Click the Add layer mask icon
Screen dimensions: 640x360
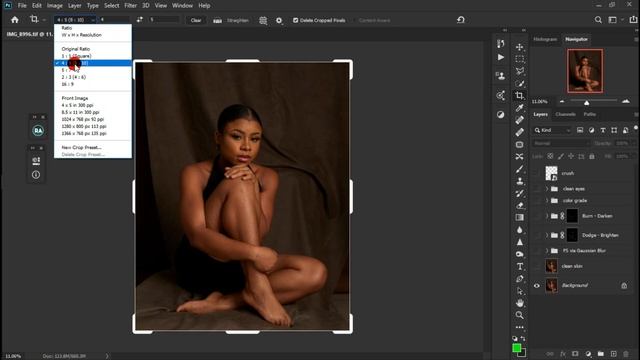[575, 354]
